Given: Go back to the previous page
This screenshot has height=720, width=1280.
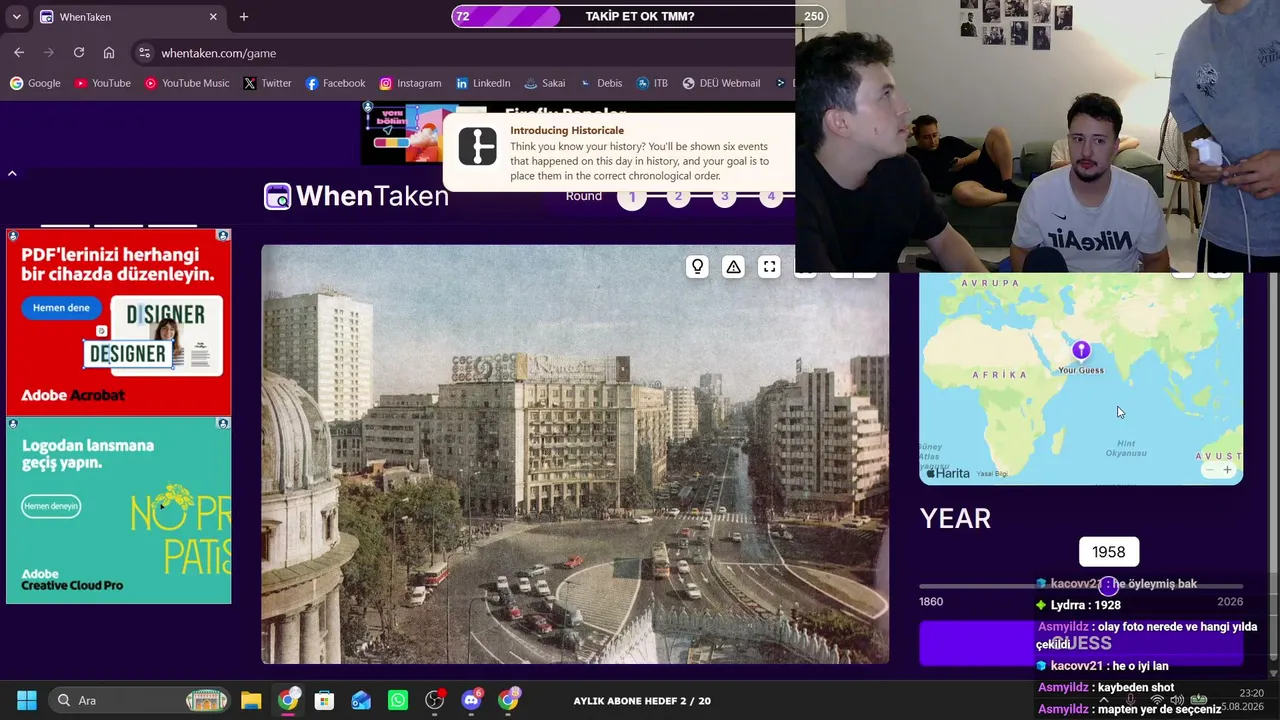Looking at the screenshot, I should [19, 53].
